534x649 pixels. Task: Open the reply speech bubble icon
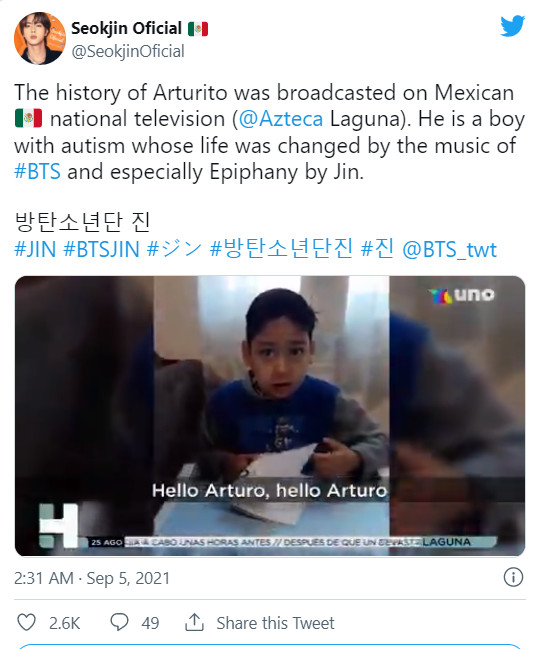pyautogui.click(x=119, y=622)
